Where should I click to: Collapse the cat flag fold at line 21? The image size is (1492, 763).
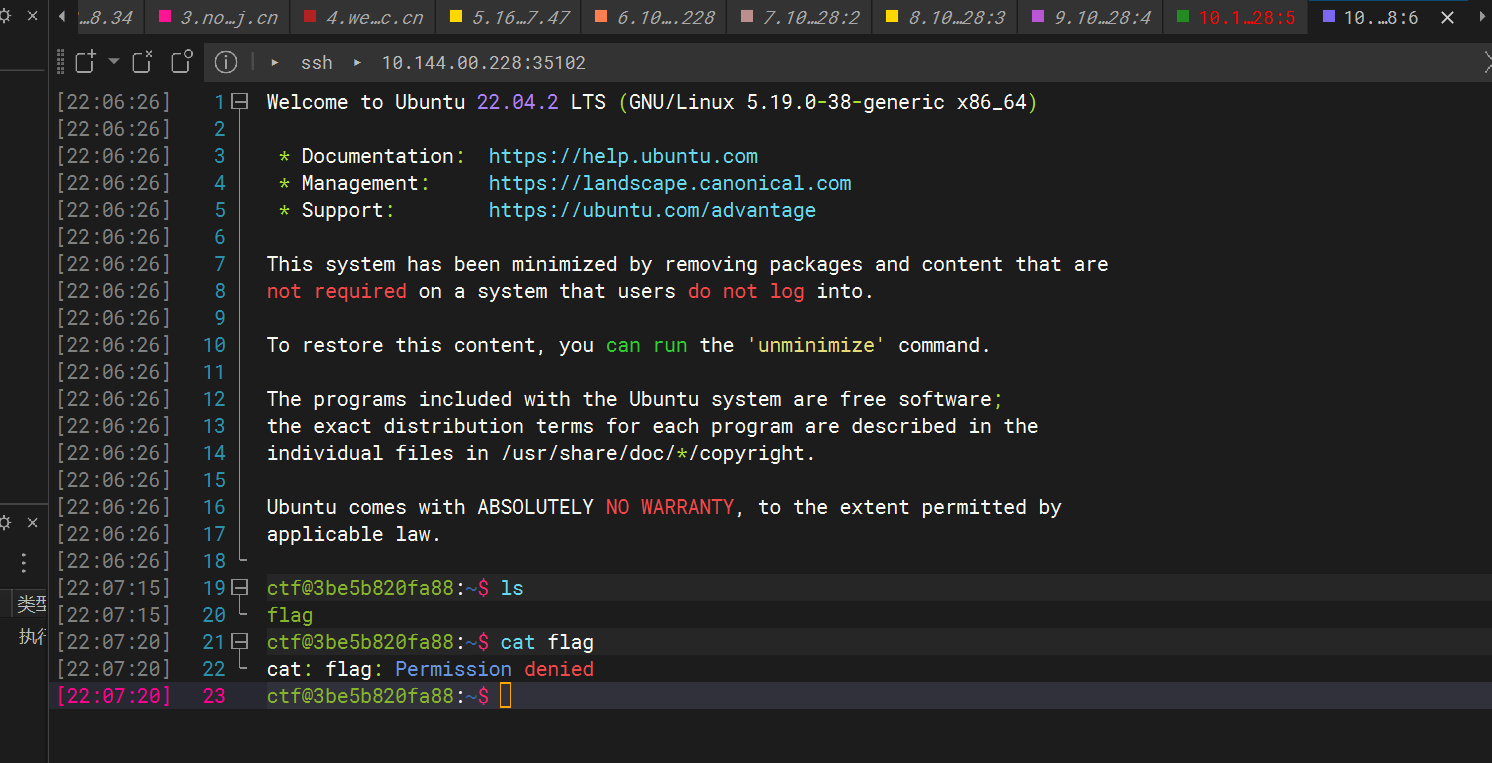click(x=239, y=642)
